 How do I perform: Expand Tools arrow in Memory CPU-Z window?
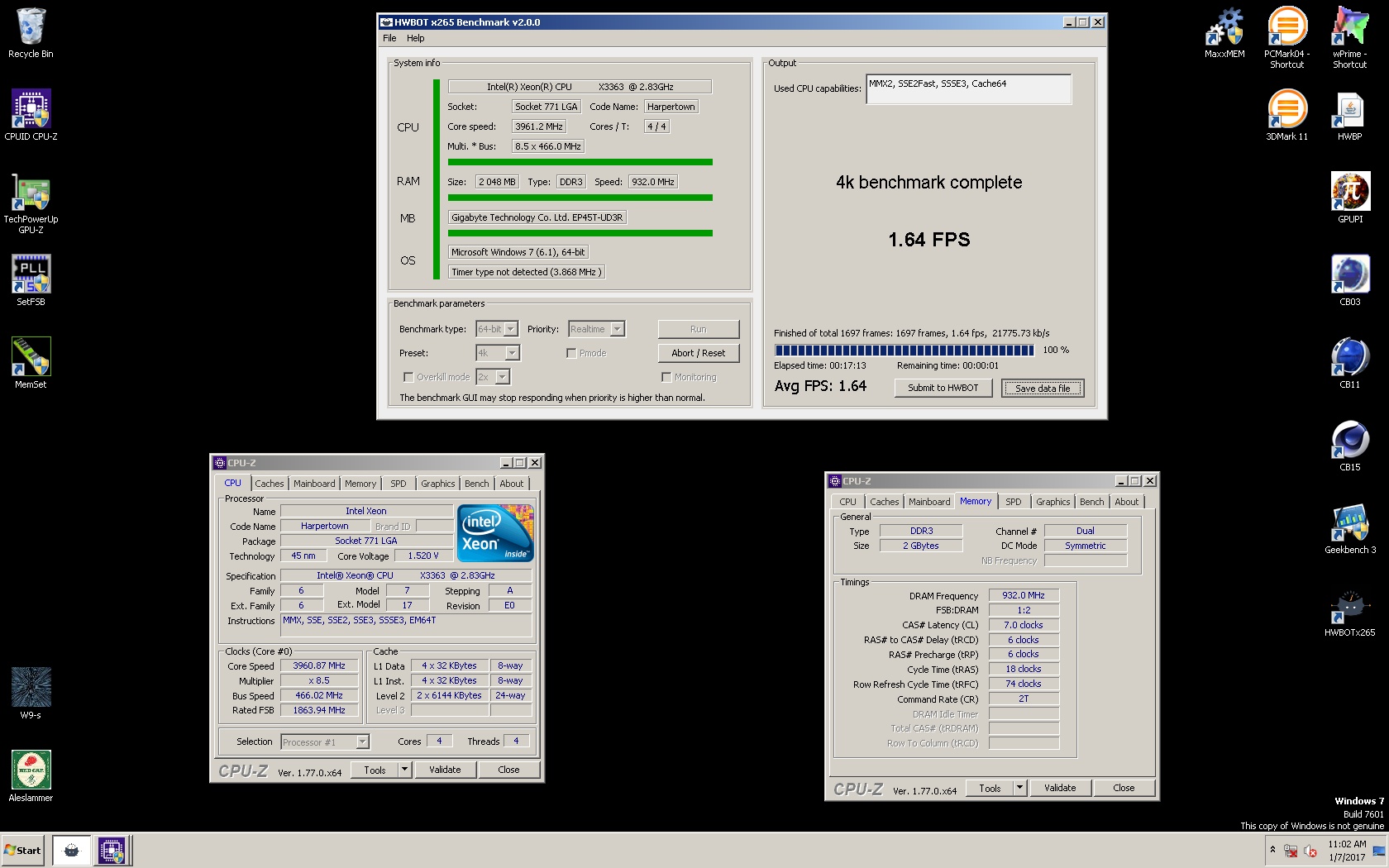[x=1019, y=788]
